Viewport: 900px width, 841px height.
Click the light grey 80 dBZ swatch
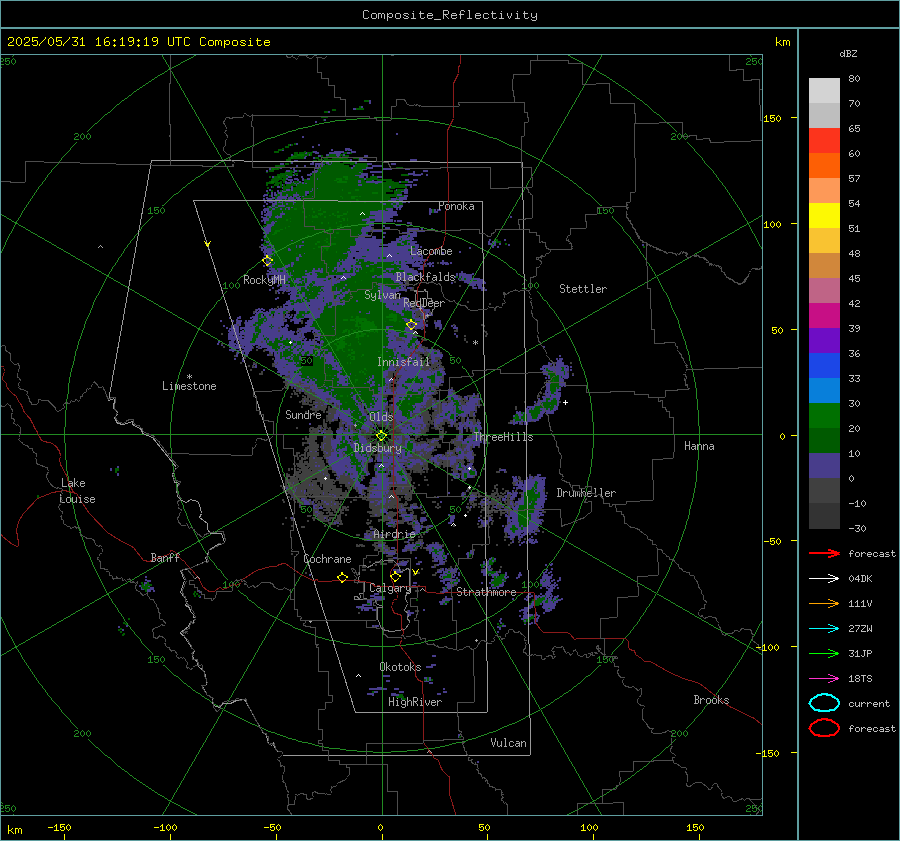pos(824,91)
